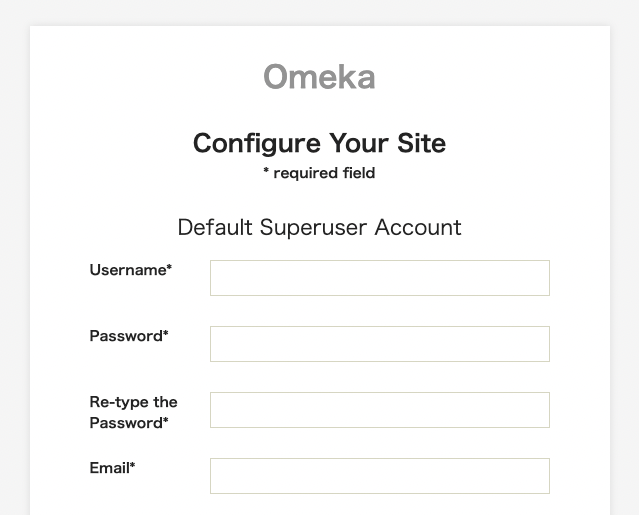Click the asterisk beside the Username label
Image resolution: width=639 pixels, height=515 pixels.
169,268
